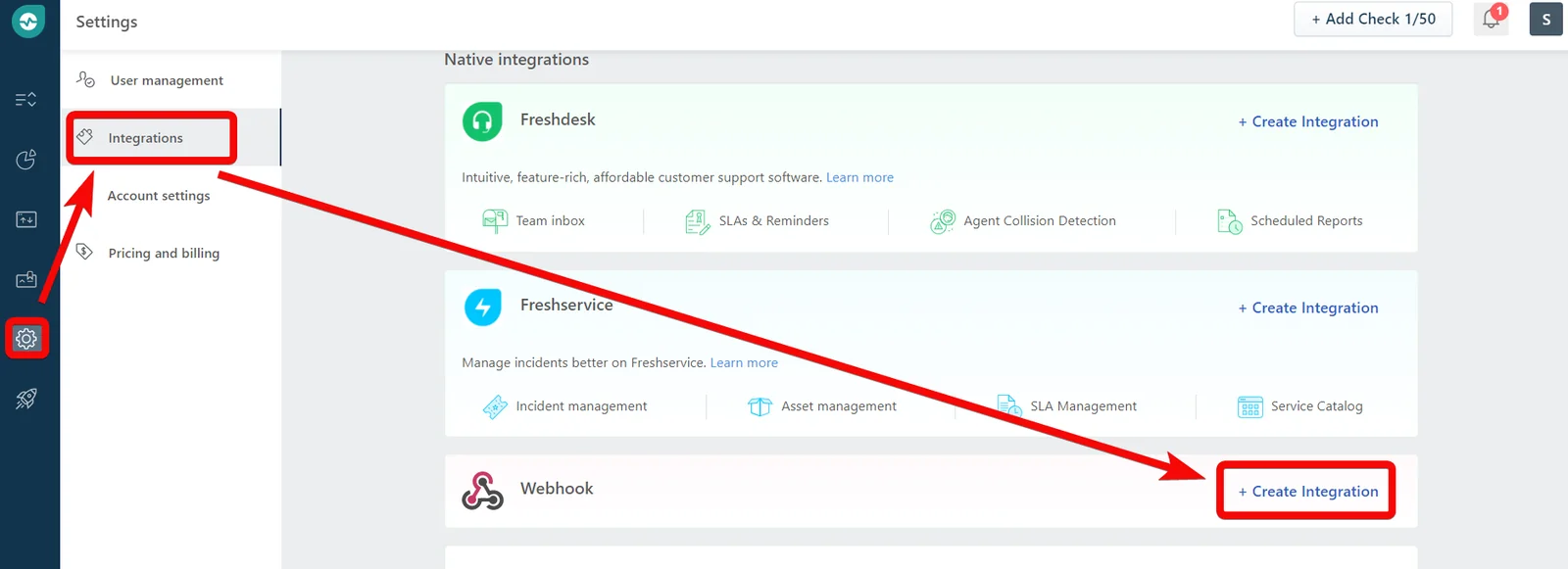The height and width of the screenshot is (569, 1568).
Task: Click the Scheduled Reports icon
Action: point(1230,221)
